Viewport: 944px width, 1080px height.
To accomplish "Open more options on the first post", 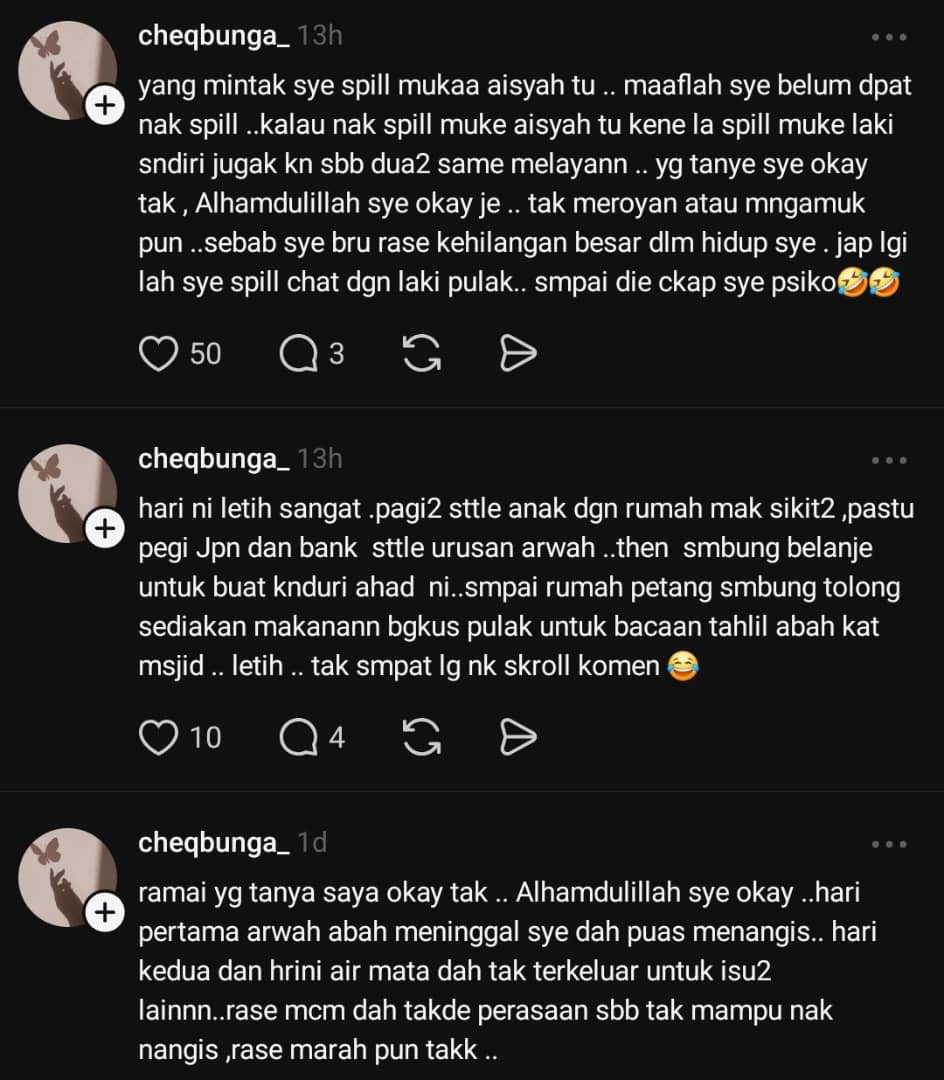I will pos(889,37).
